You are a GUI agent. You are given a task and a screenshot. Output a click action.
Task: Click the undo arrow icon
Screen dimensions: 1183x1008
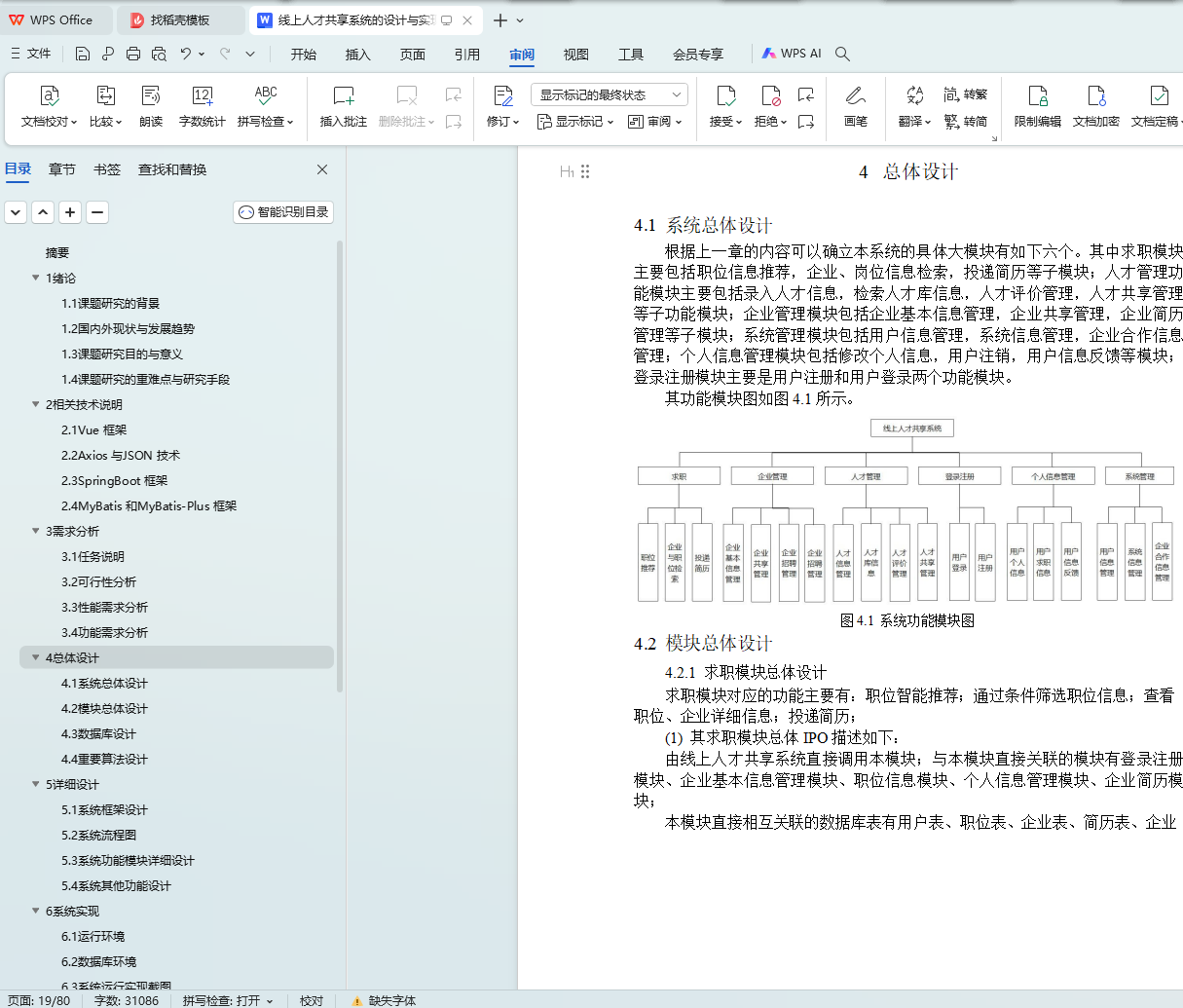(x=186, y=54)
